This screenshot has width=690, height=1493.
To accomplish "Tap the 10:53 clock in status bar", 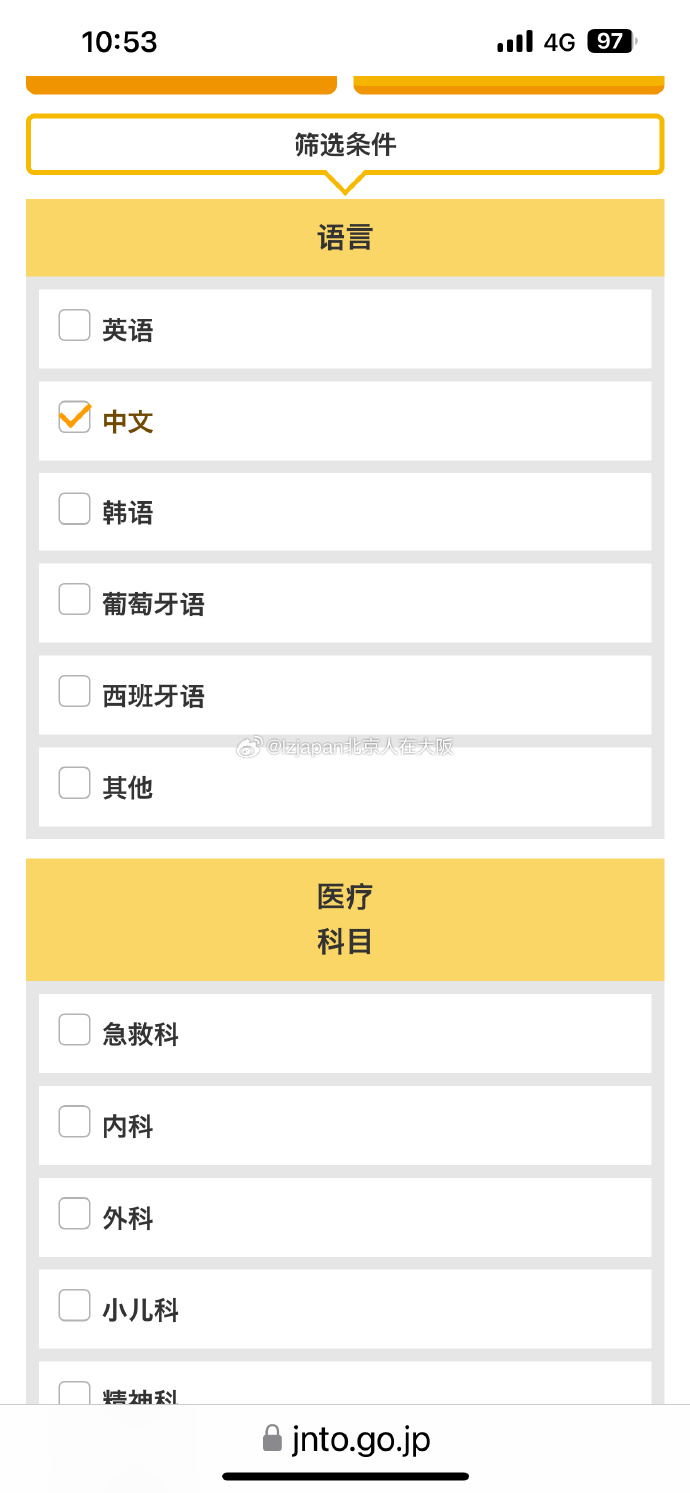I will pos(119,42).
